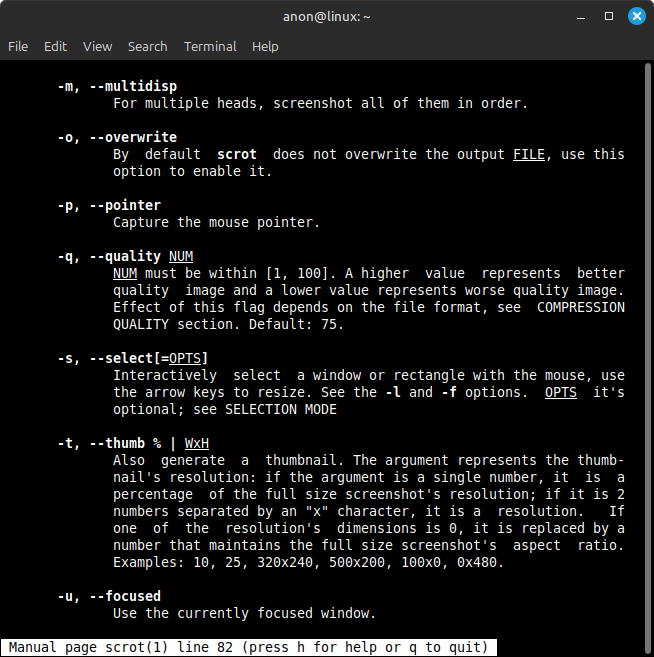Viewport: 654px width, 657px height.
Task: Minimize the terminal window
Action: point(581,17)
